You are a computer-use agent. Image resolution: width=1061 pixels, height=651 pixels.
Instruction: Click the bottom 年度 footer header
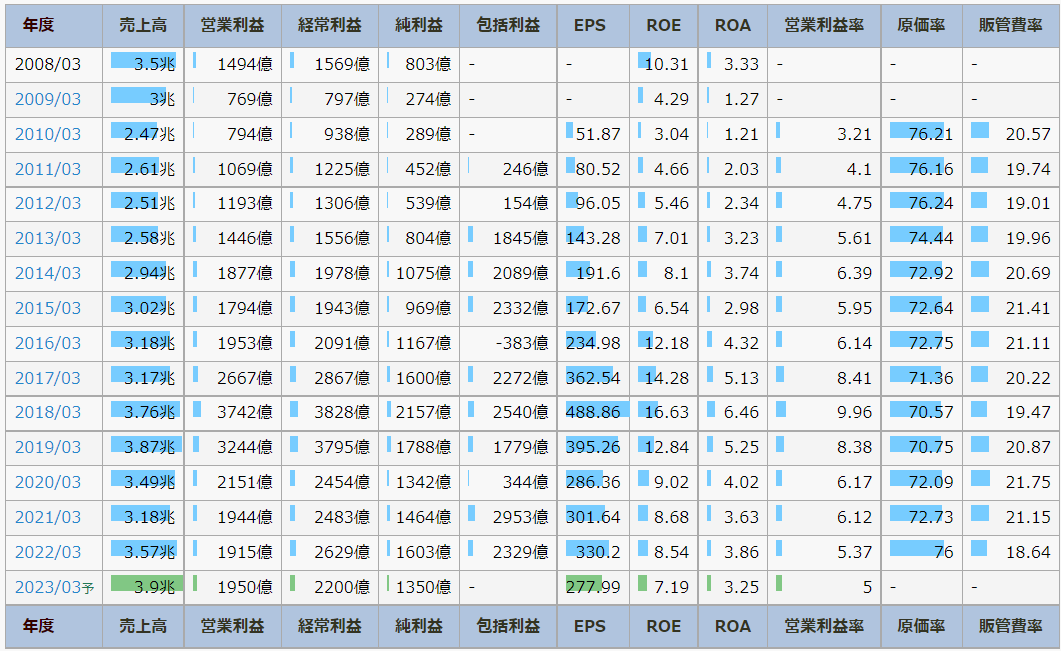coord(54,627)
